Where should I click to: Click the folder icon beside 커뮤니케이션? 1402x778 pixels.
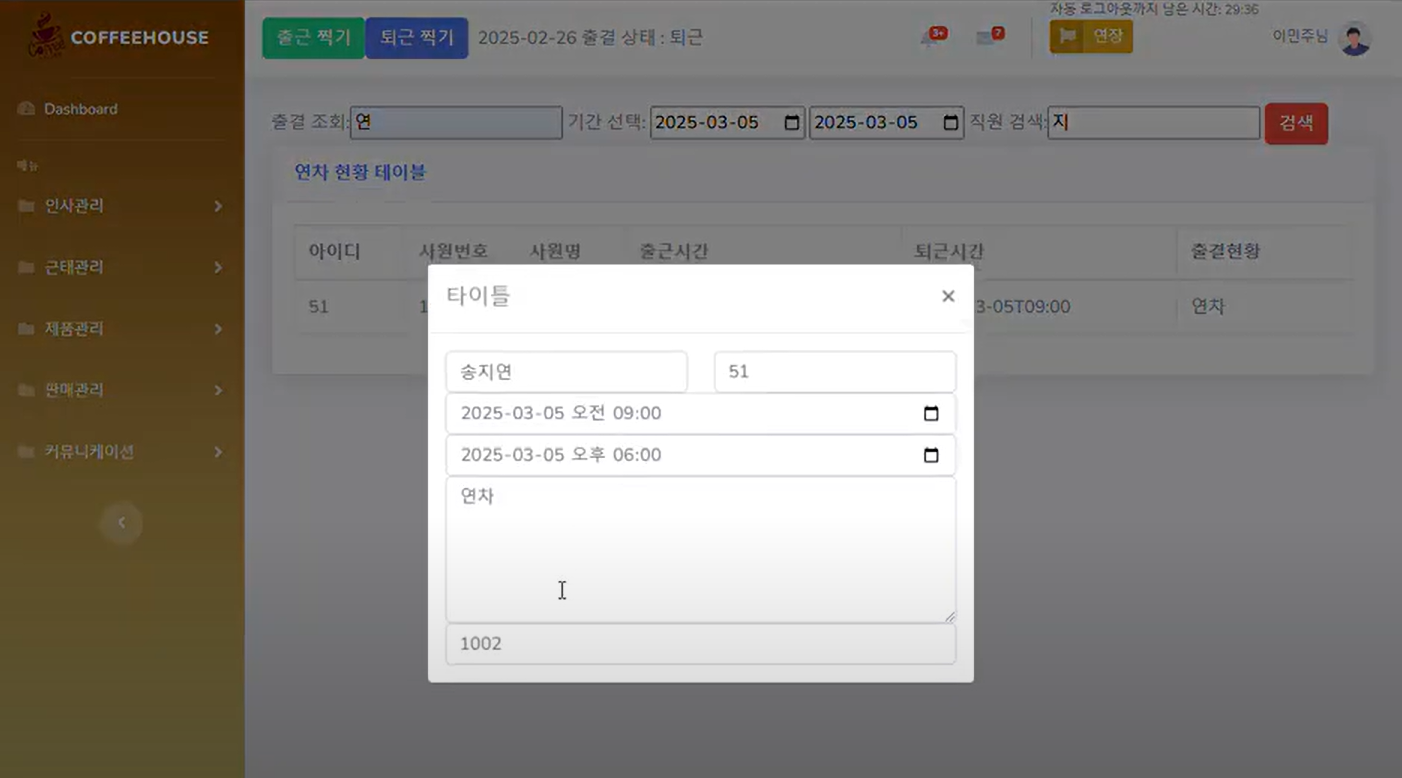click(x=25, y=451)
